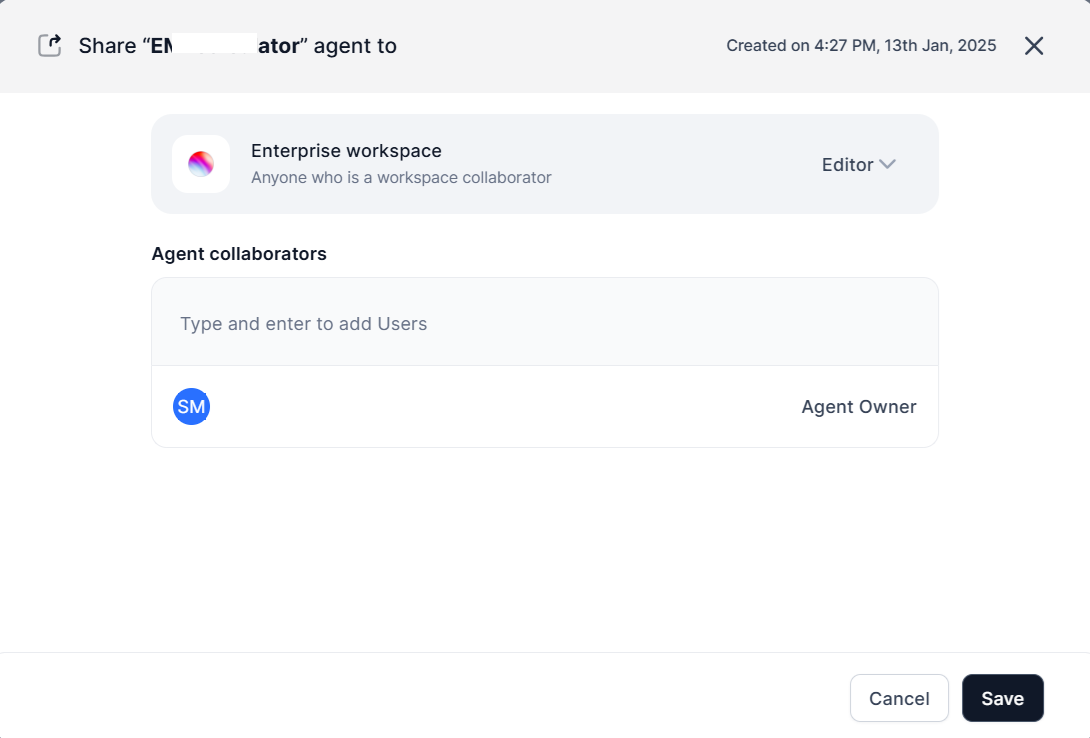Click the SM avatar in agent collaborators
This screenshot has width=1090, height=738.
pyautogui.click(x=191, y=406)
